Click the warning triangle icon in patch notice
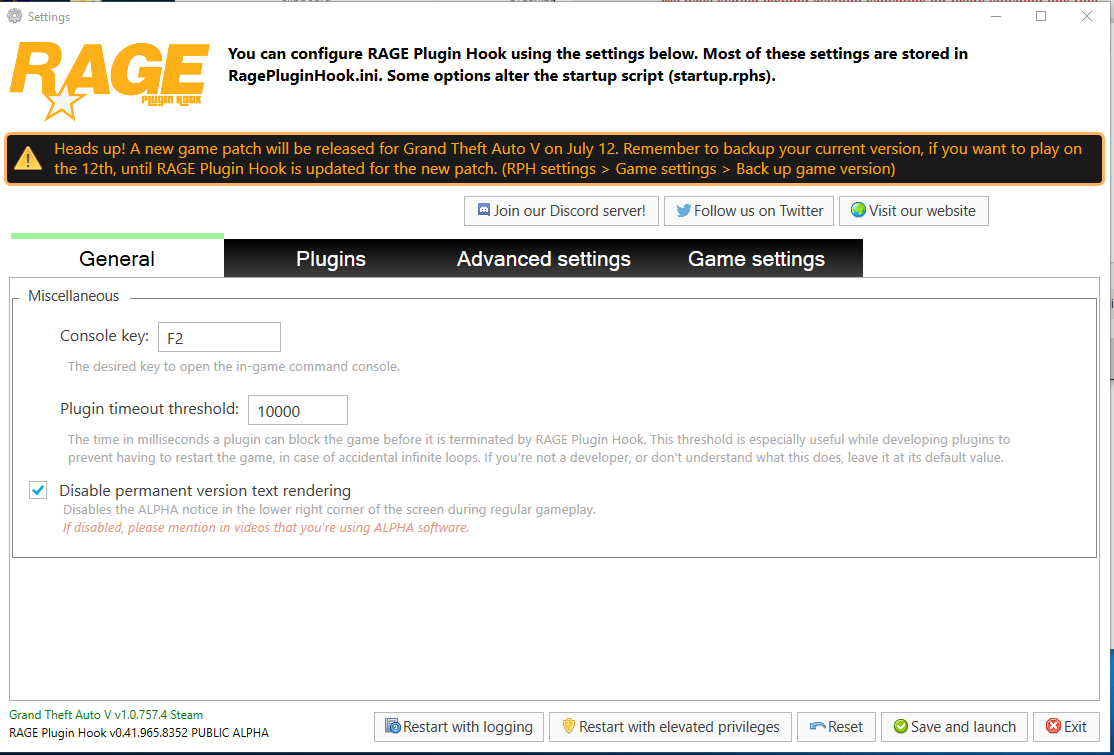Image resolution: width=1114 pixels, height=755 pixels. click(x=28, y=158)
